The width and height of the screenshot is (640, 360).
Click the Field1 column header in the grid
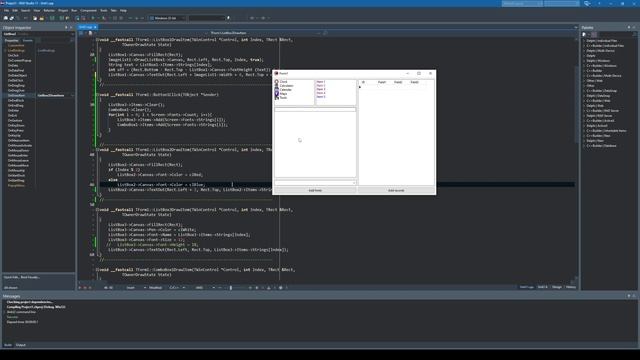point(382,82)
